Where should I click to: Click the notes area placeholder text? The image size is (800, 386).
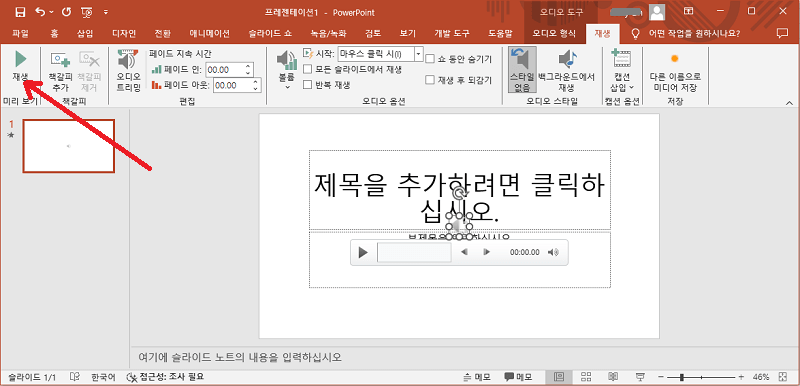(240, 357)
